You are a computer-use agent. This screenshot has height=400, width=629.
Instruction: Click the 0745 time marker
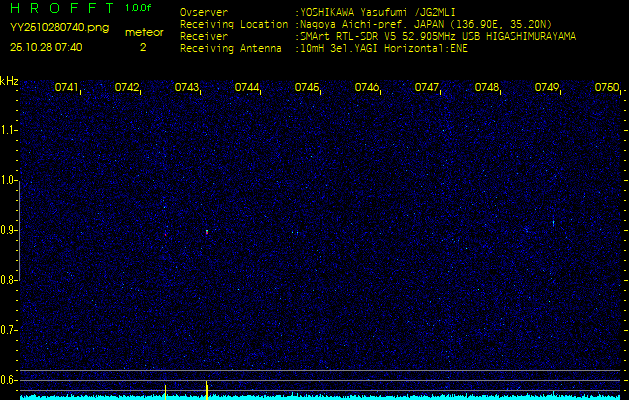[307, 88]
